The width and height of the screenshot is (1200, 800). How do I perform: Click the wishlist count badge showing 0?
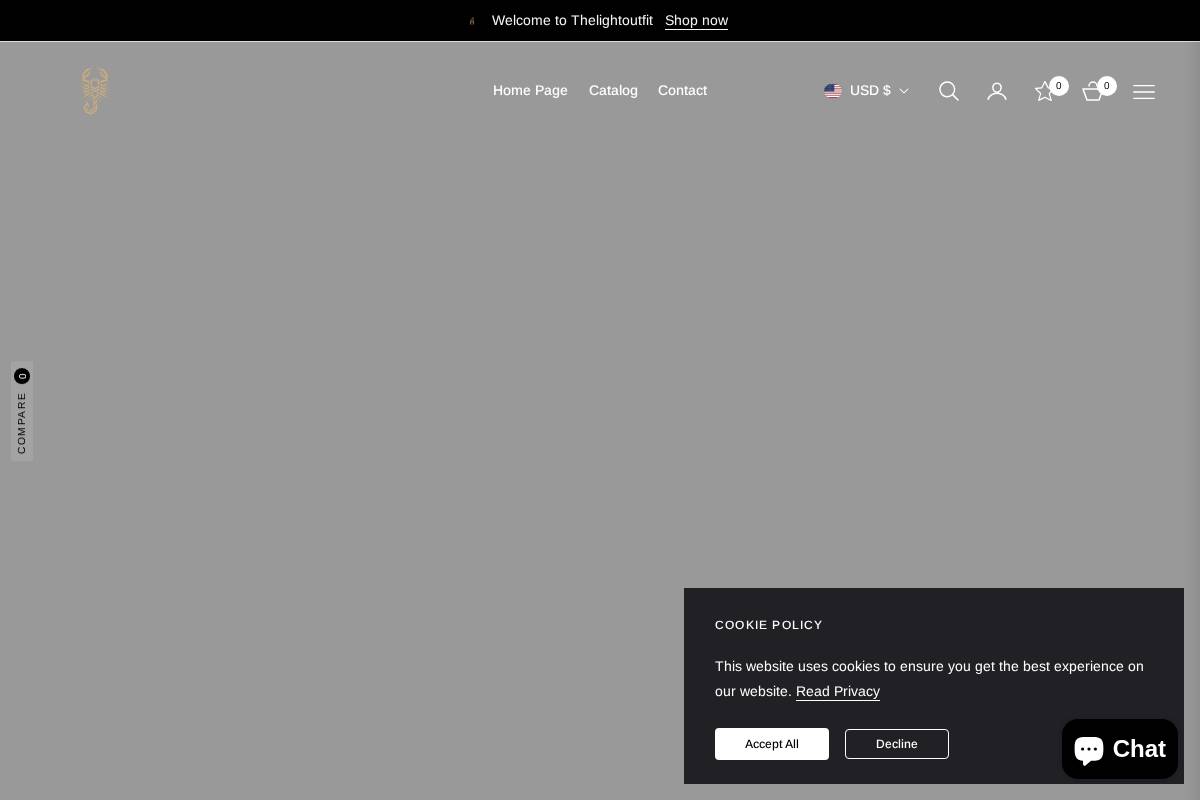[1059, 86]
